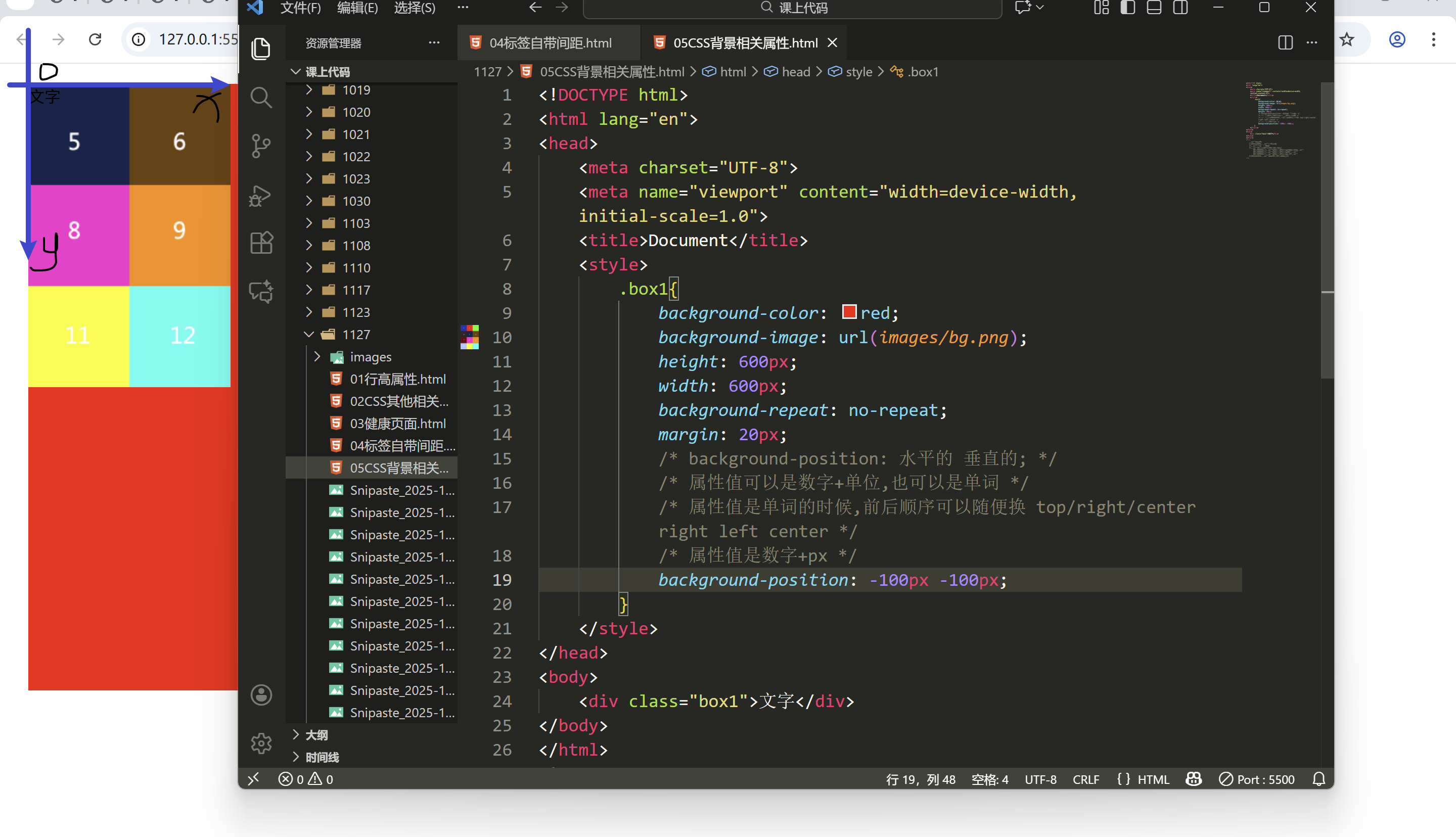Open Run and Debug view

tap(261, 195)
